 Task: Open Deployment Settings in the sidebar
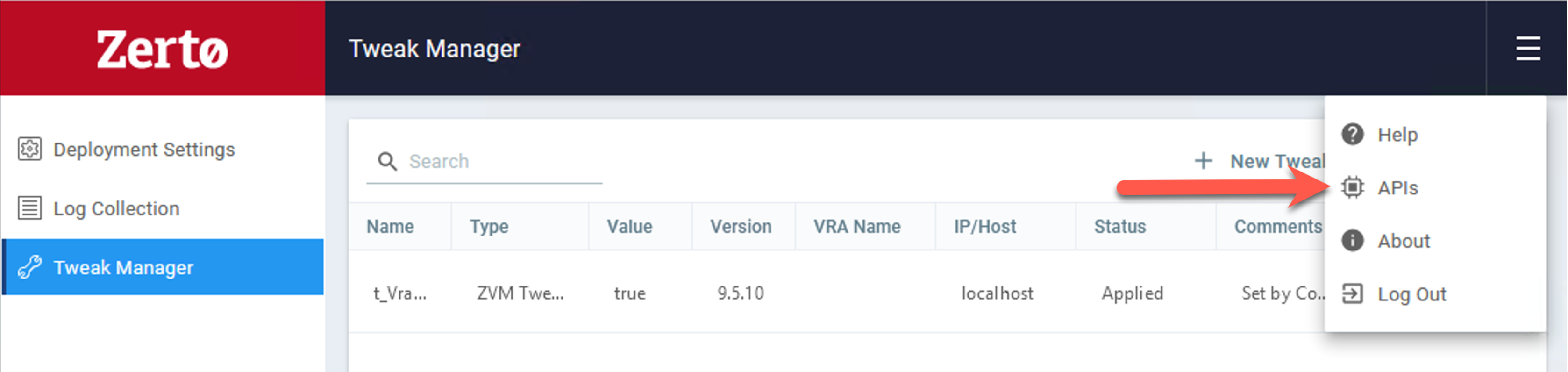pos(163,149)
